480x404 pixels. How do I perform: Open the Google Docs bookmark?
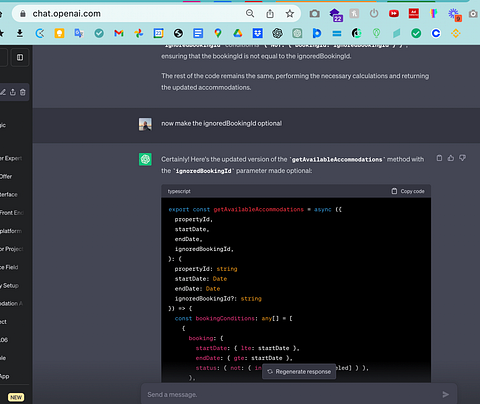(x=198, y=33)
